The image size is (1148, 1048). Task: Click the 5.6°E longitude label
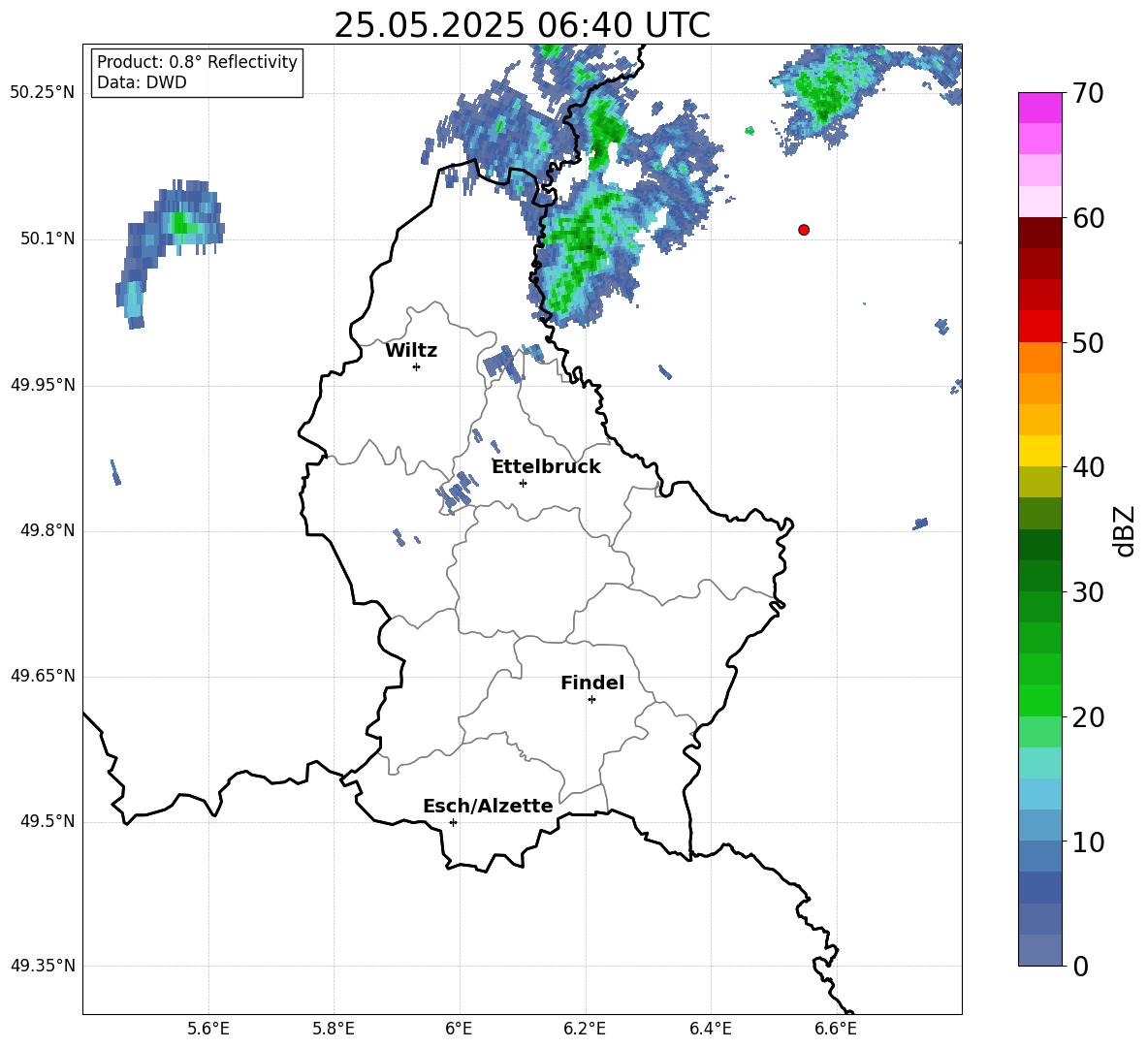(x=207, y=1029)
